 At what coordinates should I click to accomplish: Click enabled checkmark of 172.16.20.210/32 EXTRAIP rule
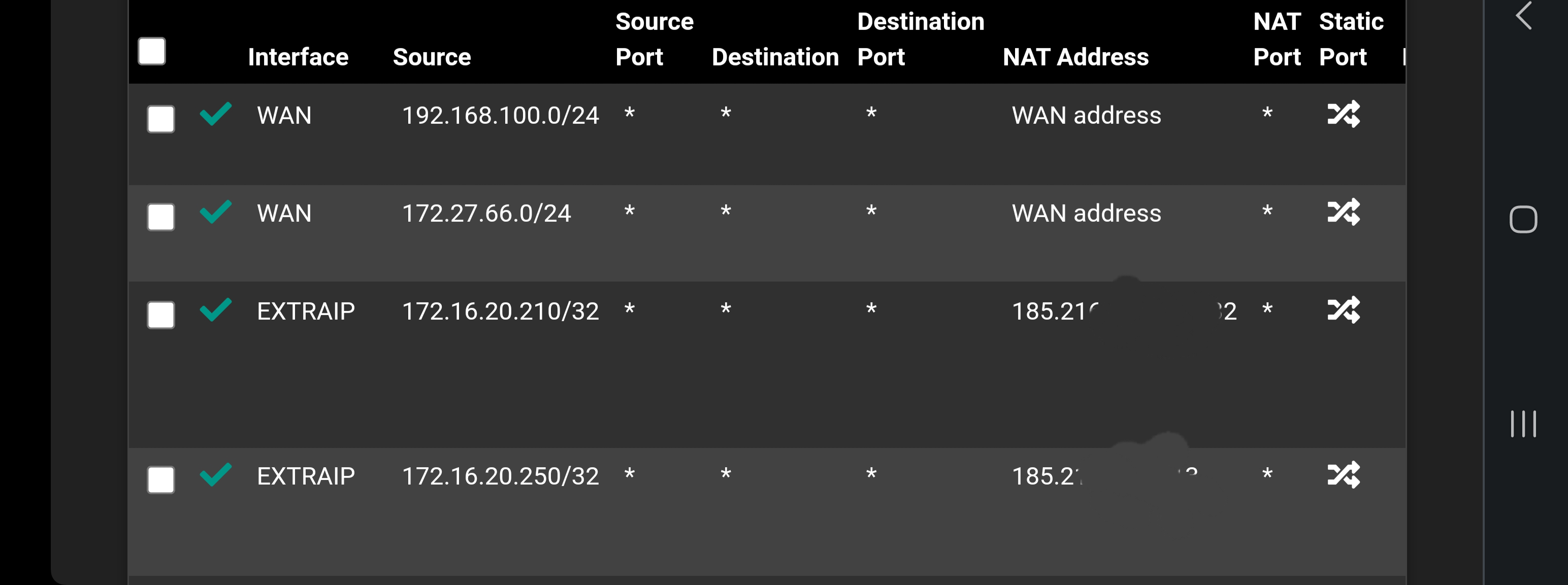pyautogui.click(x=216, y=309)
